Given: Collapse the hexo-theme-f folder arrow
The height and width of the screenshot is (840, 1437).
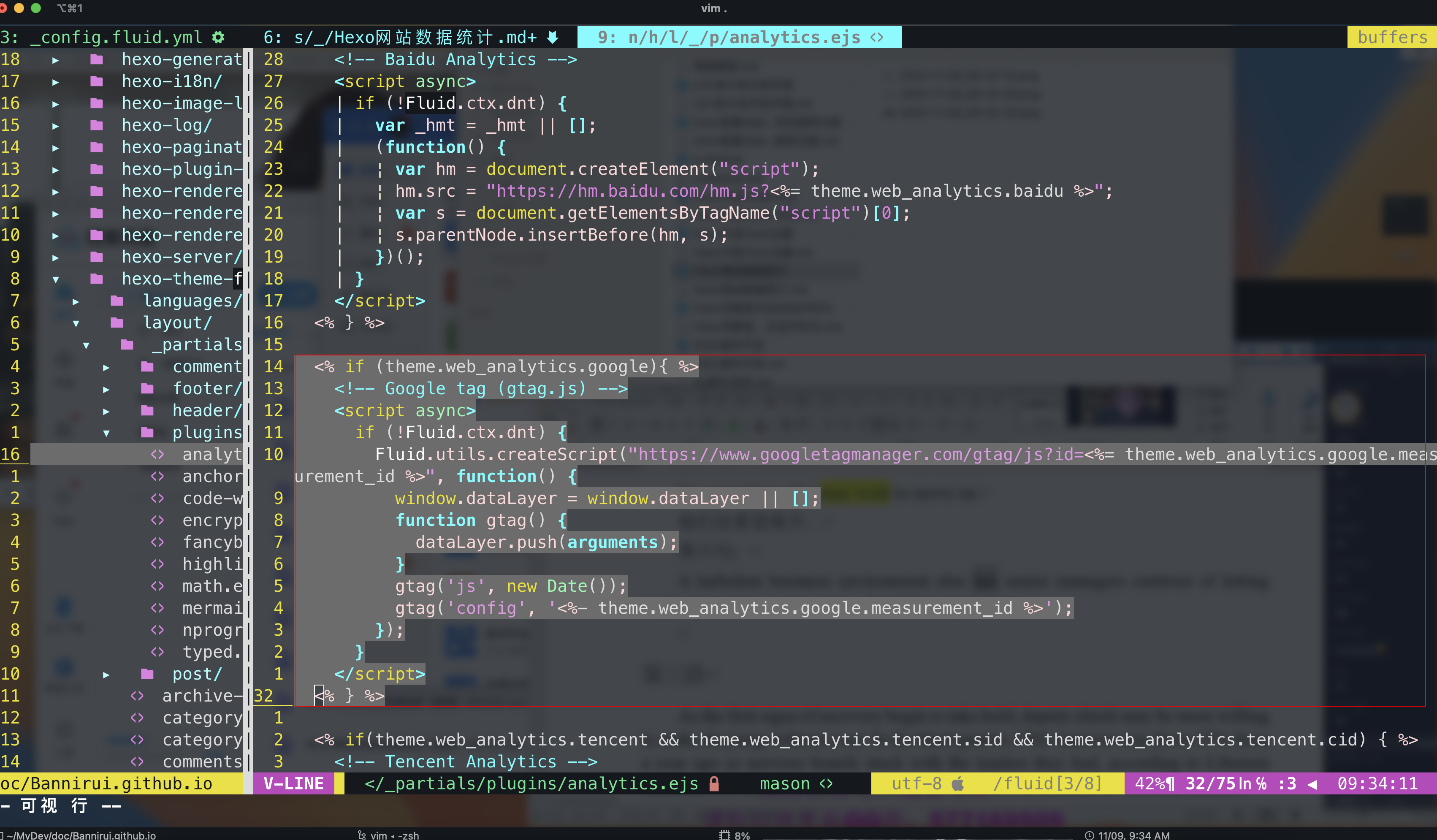Looking at the screenshot, I should 55,279.
